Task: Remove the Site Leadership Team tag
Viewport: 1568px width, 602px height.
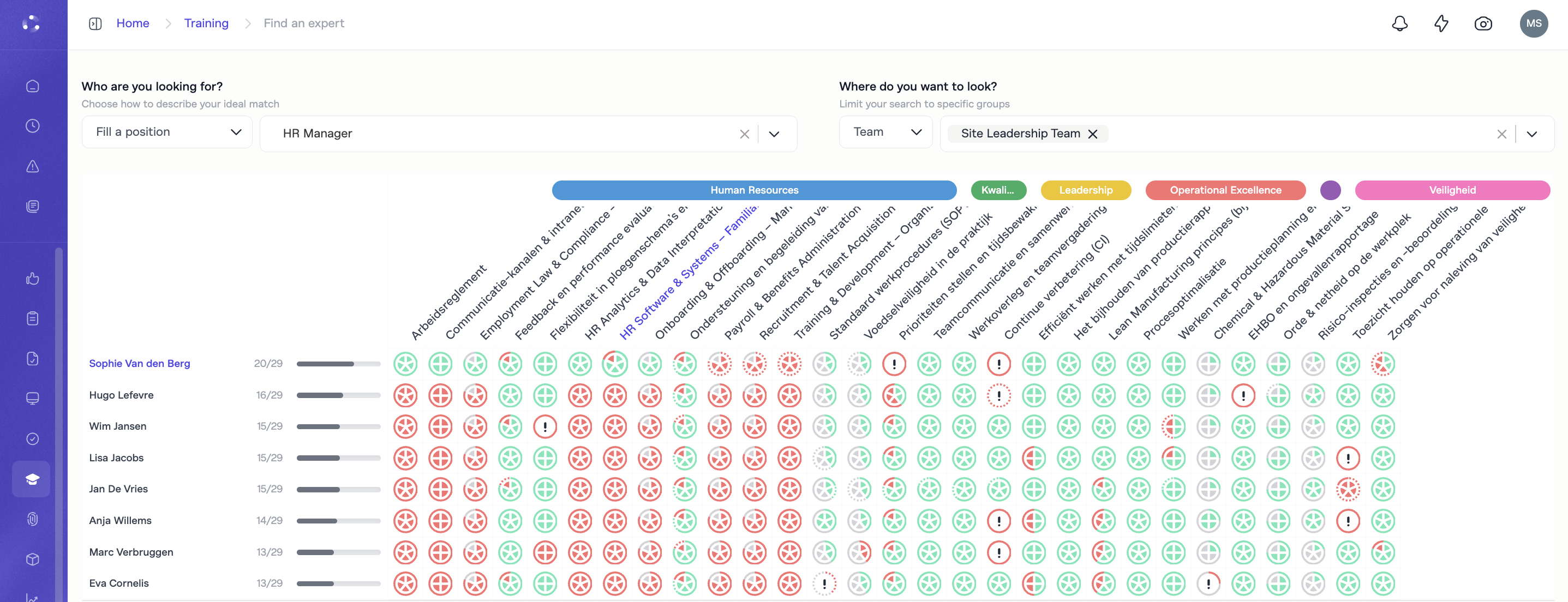Action: coord(1093,134)
